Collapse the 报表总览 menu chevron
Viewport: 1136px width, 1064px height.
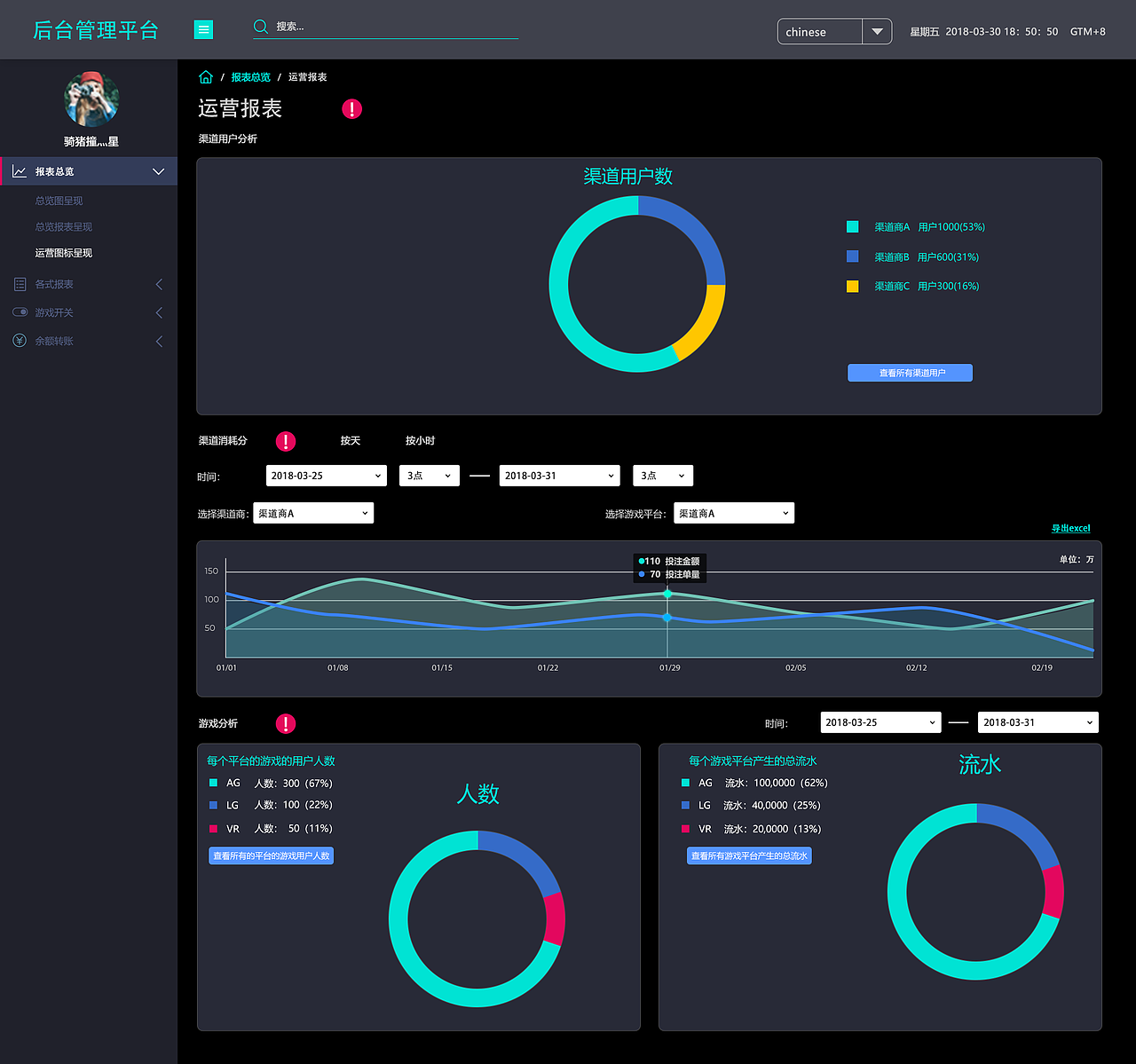(159, 171)
